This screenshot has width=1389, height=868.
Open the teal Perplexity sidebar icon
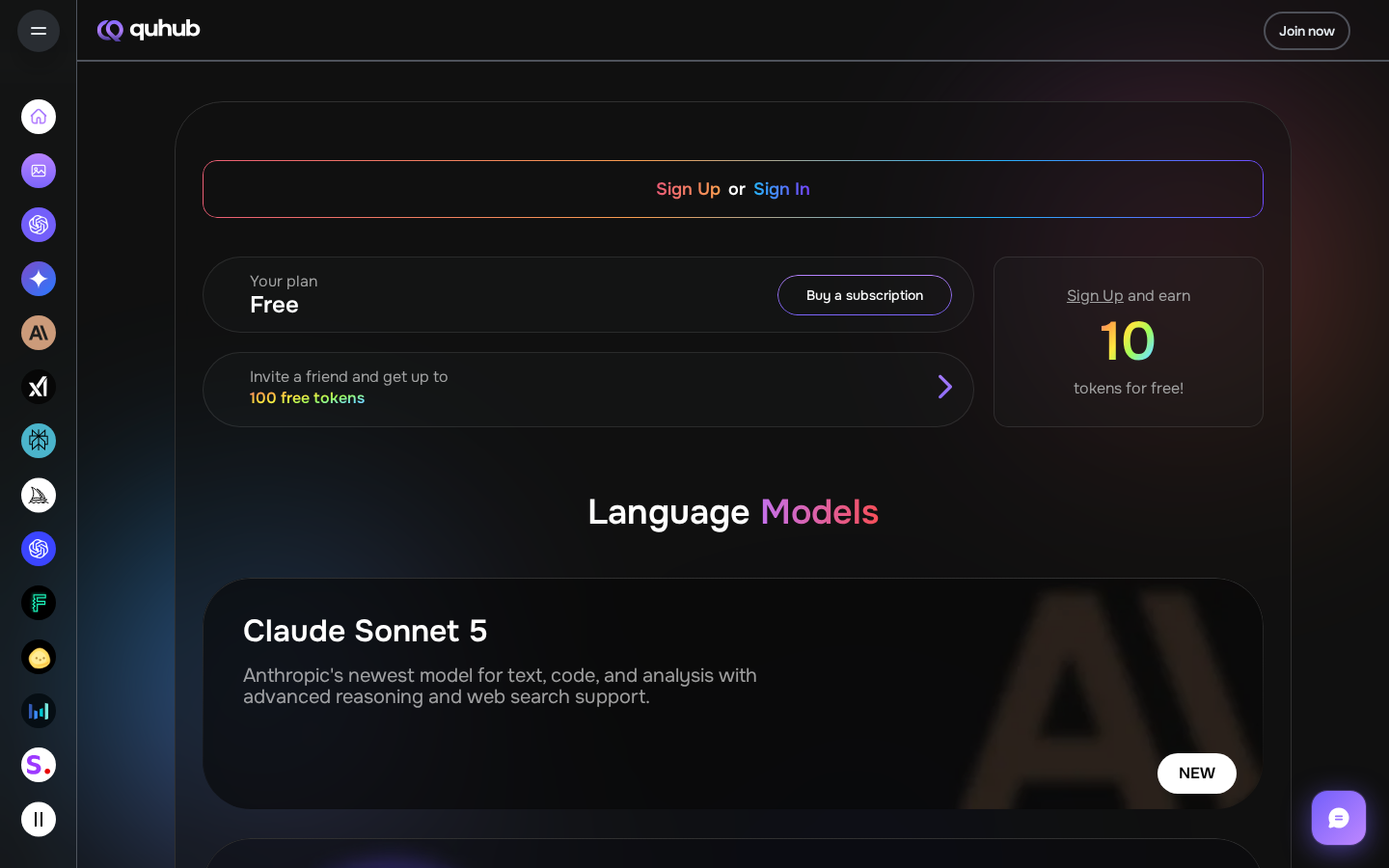point(39,441)
